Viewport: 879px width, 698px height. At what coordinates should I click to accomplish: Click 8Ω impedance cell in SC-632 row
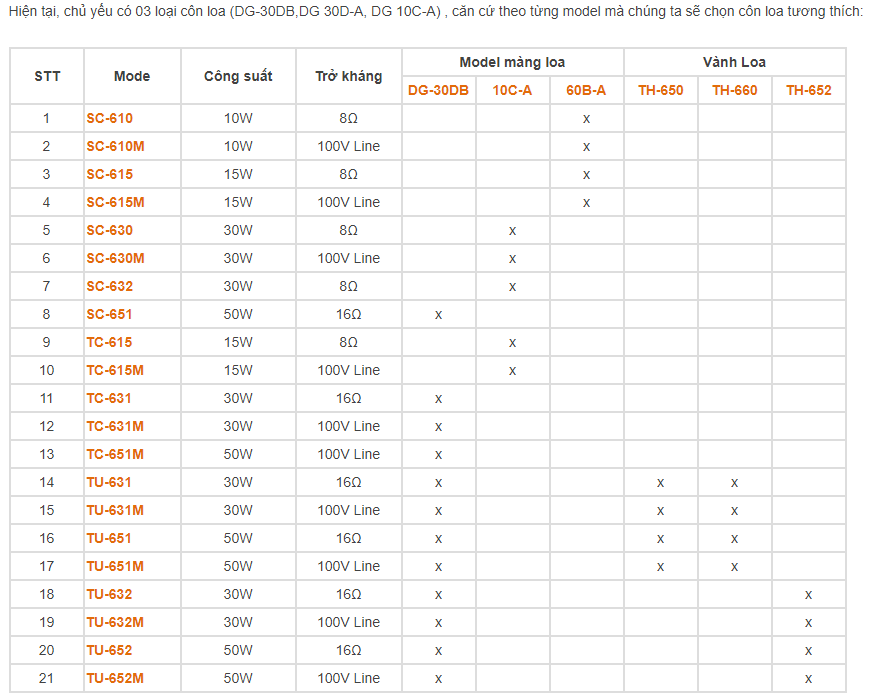(x=349, y=286)
